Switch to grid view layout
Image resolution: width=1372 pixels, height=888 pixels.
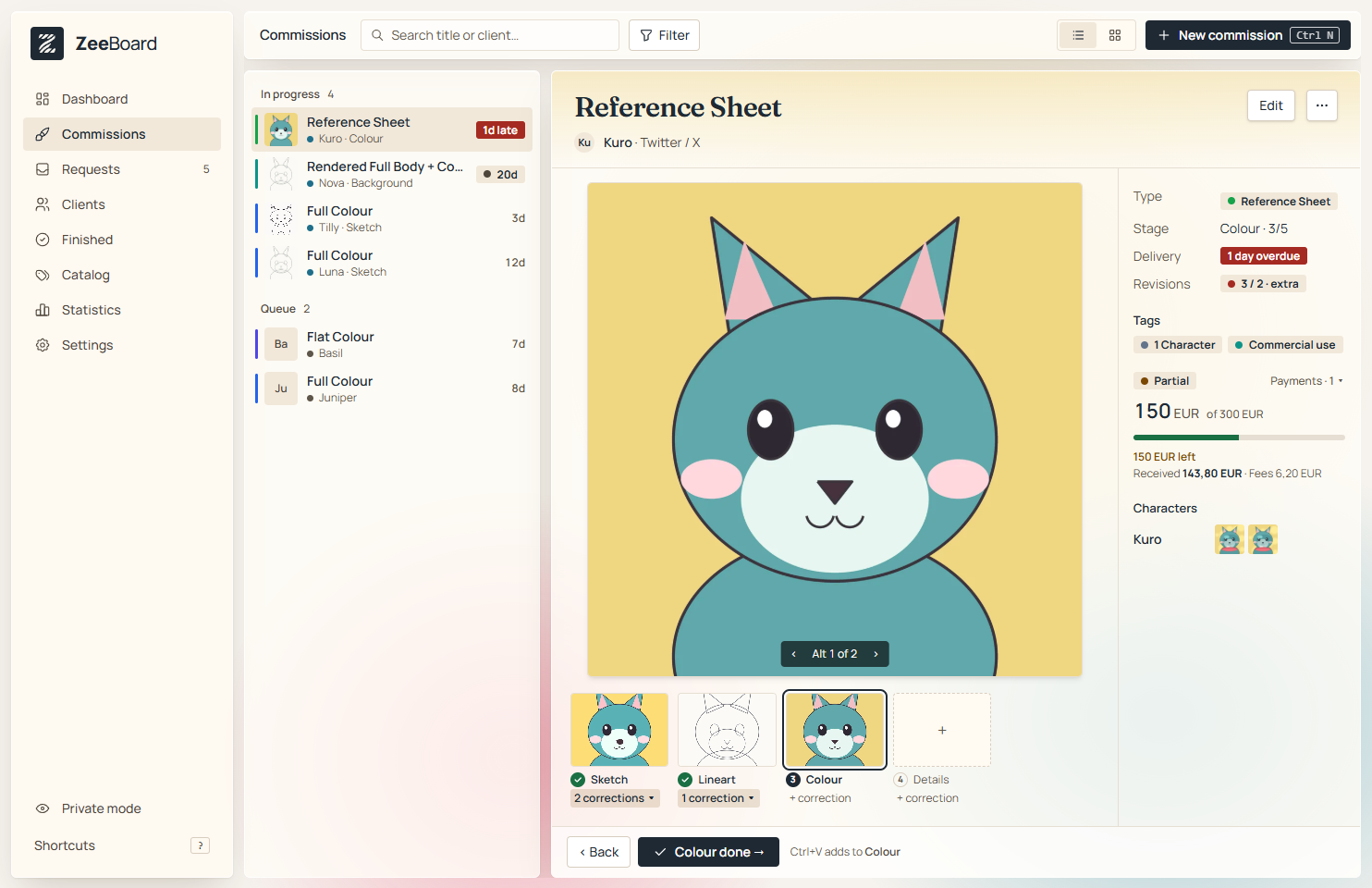(1115, 35)
